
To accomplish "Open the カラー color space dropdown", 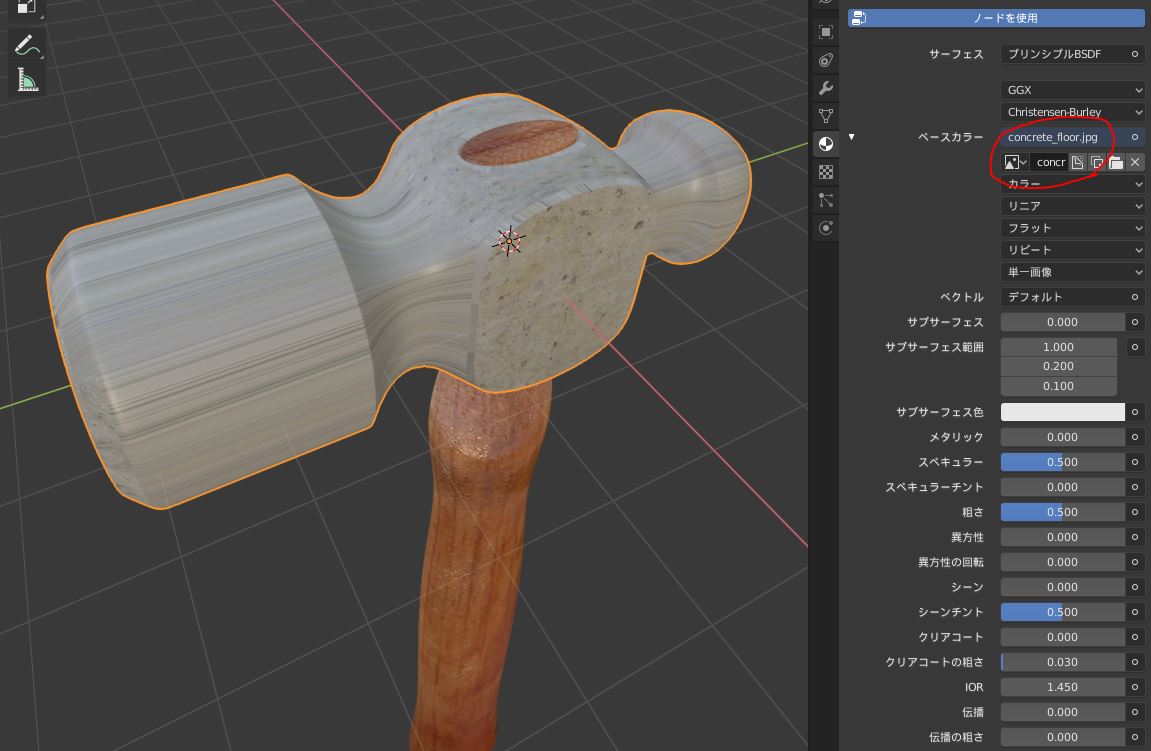I will point(1072,184).
